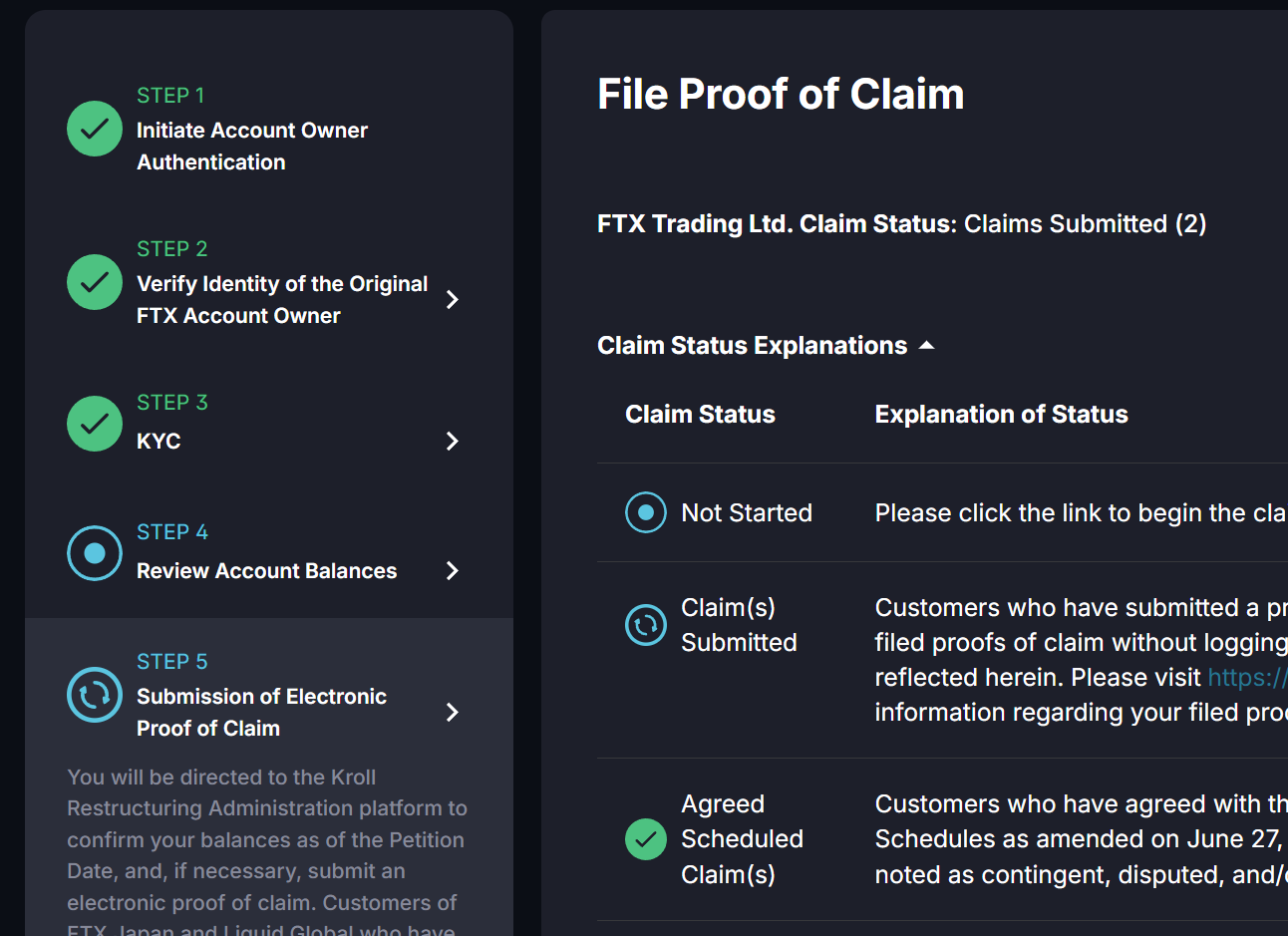
Task: Open Step 5 Submission of Proof chevron
Action: coord(453,712)
